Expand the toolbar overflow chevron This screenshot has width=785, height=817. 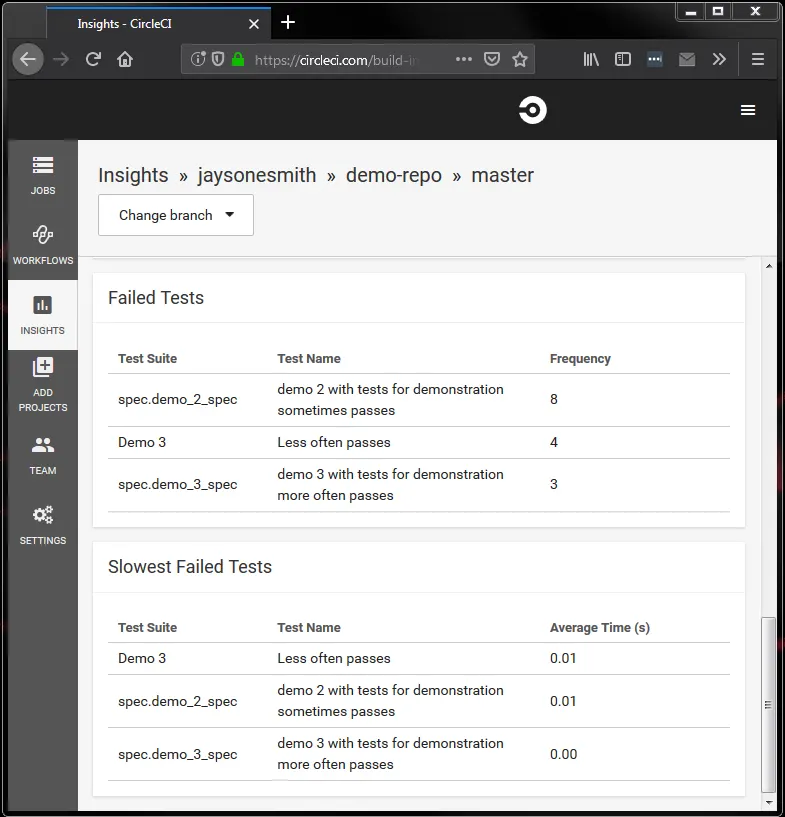pyautogui.click(x=719, y=59)
